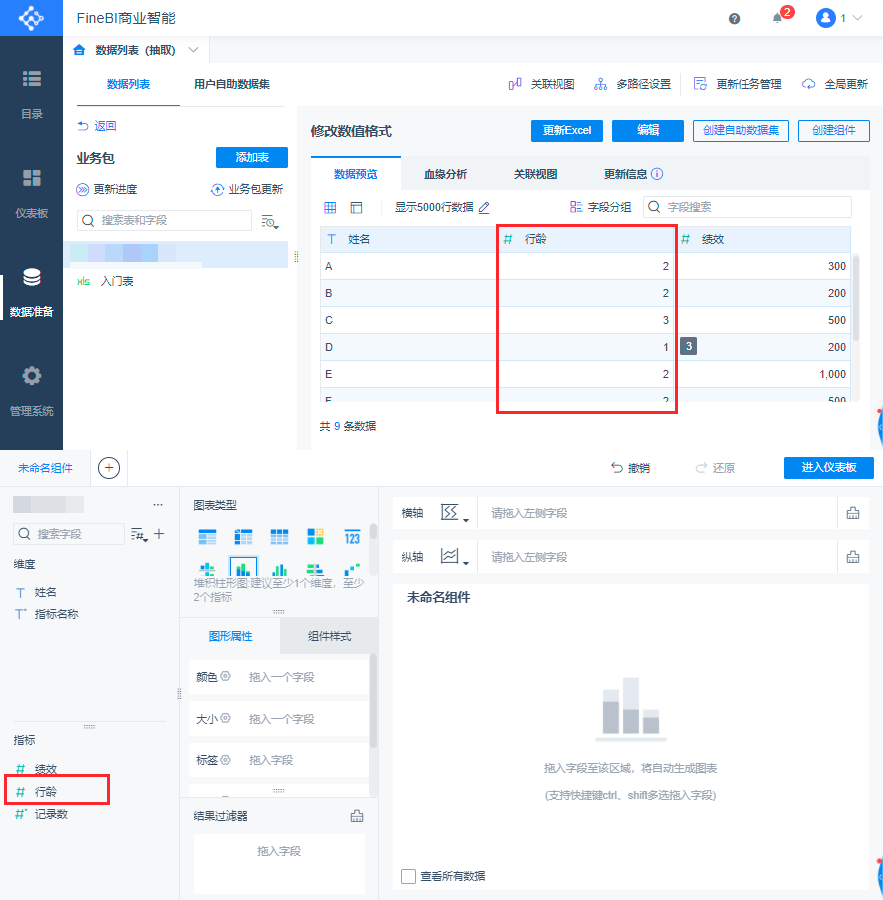Click the 撤销 undo button

630,468
